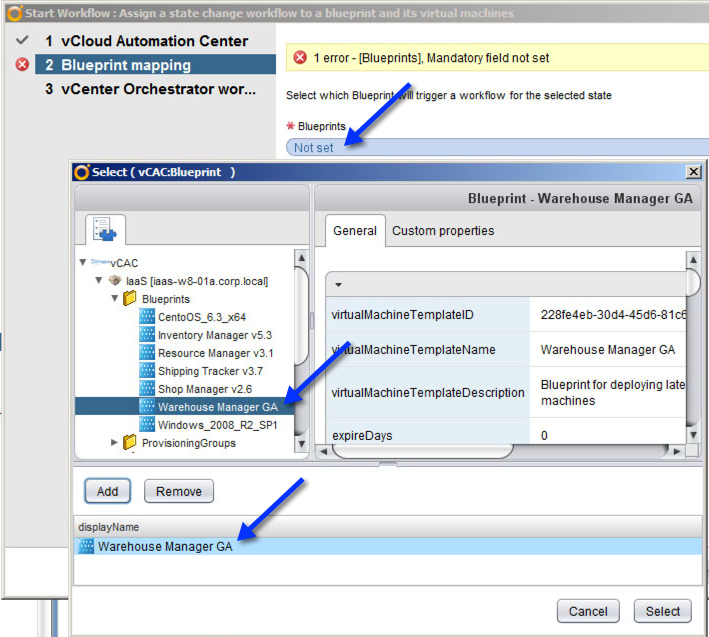
Task: Close the Select vCAC:Blueprint dialog
Action: (x=694, y=172)
